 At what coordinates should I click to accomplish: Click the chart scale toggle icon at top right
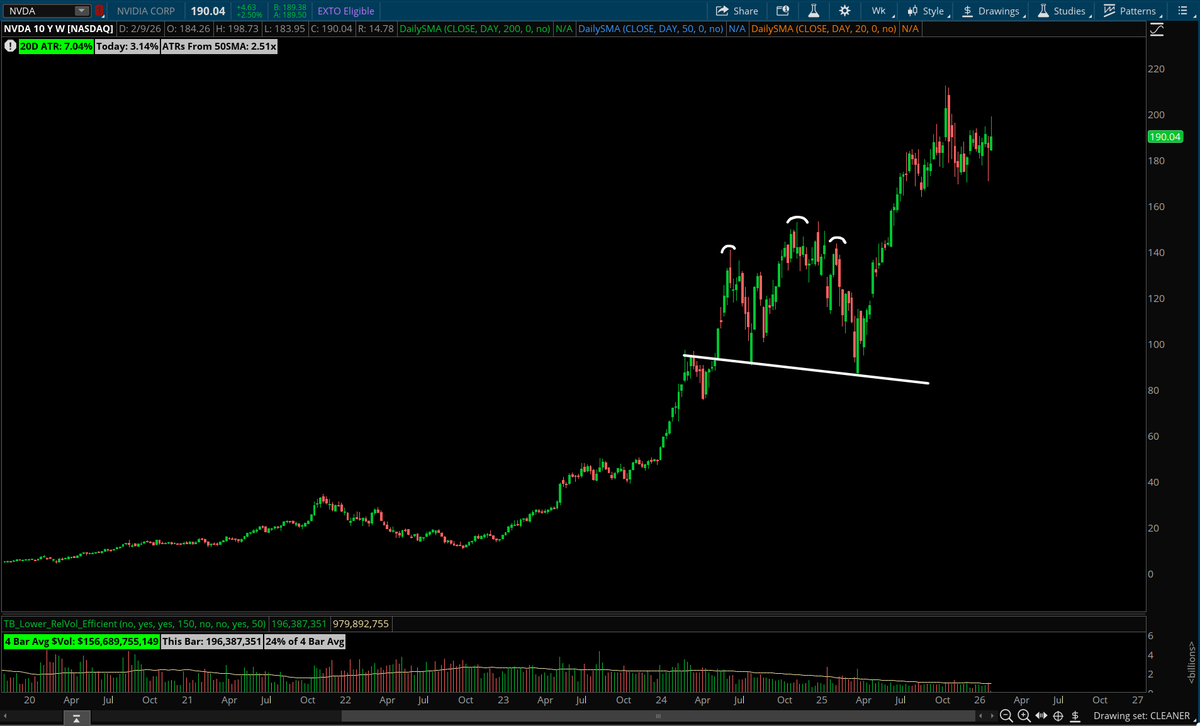1157,31
